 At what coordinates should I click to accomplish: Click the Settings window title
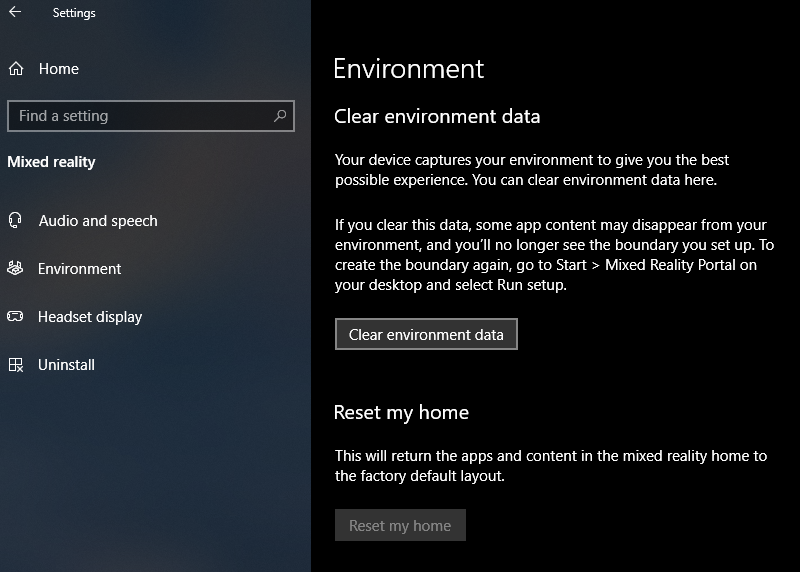click(74, 13)
